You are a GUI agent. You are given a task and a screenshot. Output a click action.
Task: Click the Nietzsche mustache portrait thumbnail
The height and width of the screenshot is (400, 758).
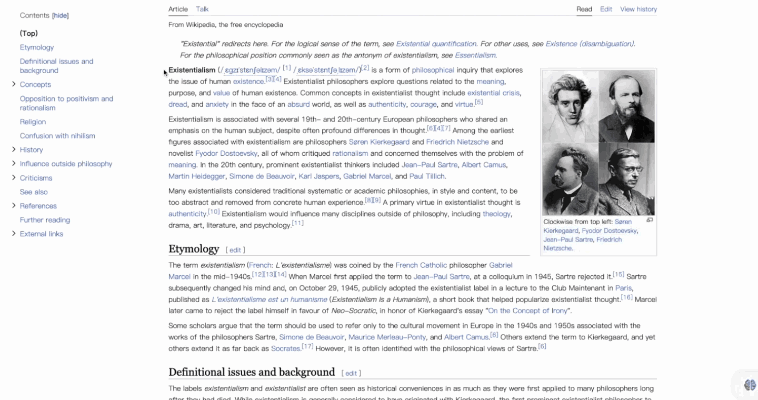click(x=570, y=179)
